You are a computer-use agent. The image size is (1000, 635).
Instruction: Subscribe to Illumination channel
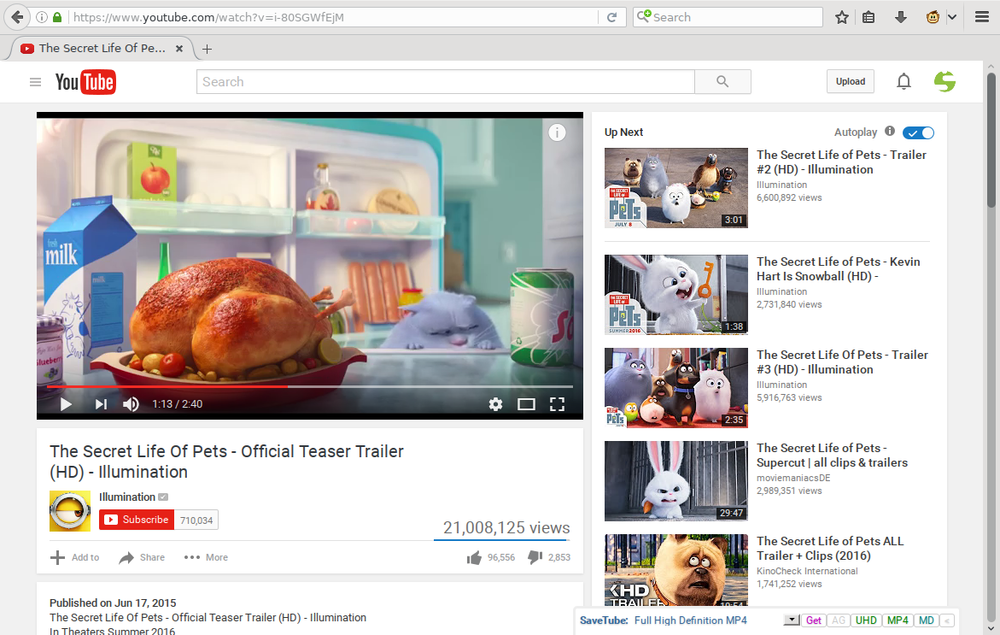(x=136, y=520)
